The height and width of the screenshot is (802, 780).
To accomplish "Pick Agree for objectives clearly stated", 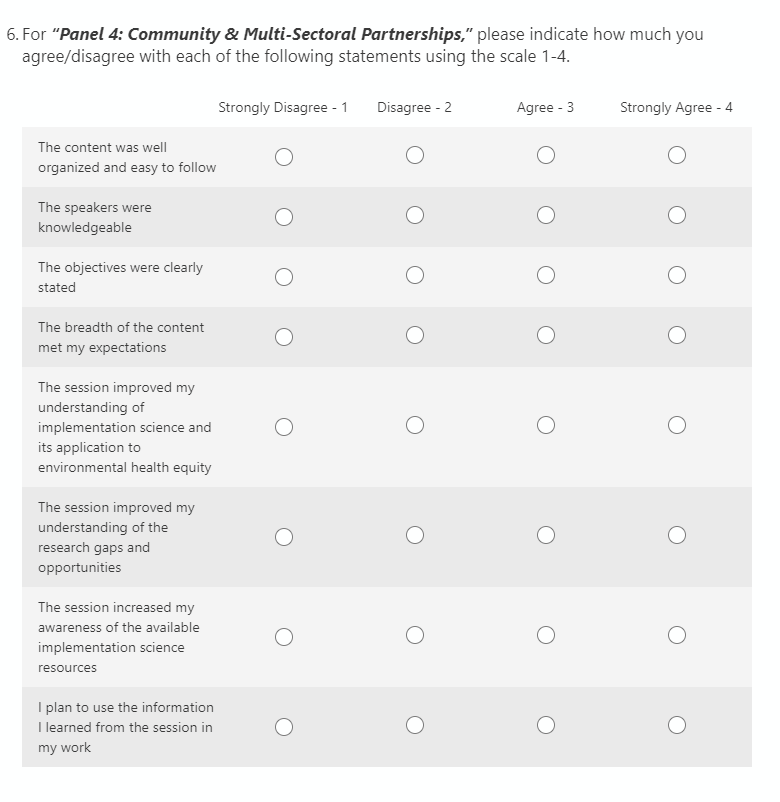I will click(x=546, y=276).
